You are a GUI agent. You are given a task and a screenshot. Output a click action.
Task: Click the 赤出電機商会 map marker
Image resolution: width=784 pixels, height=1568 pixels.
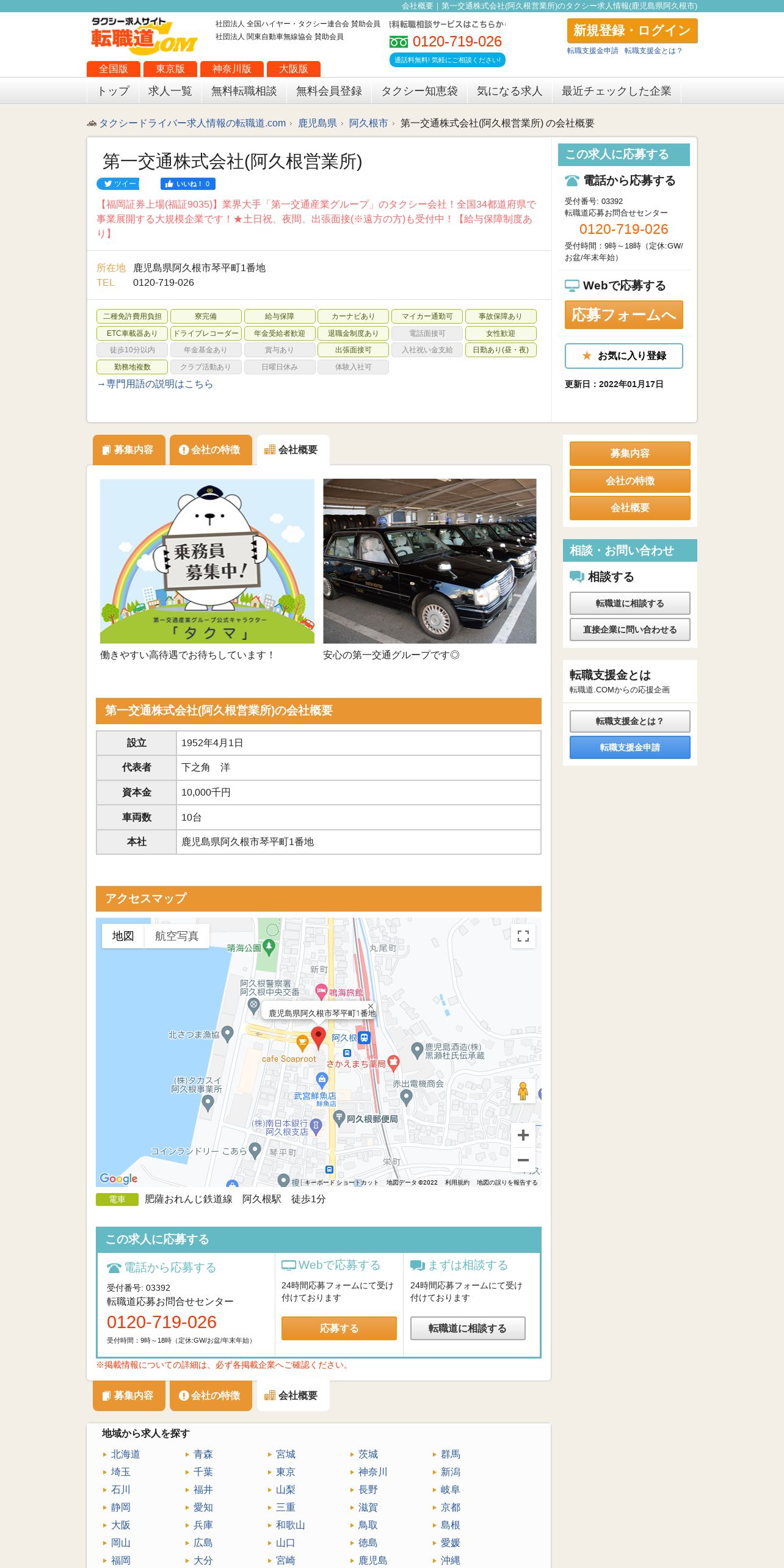pyautogui.click(x=406, y=1097)
